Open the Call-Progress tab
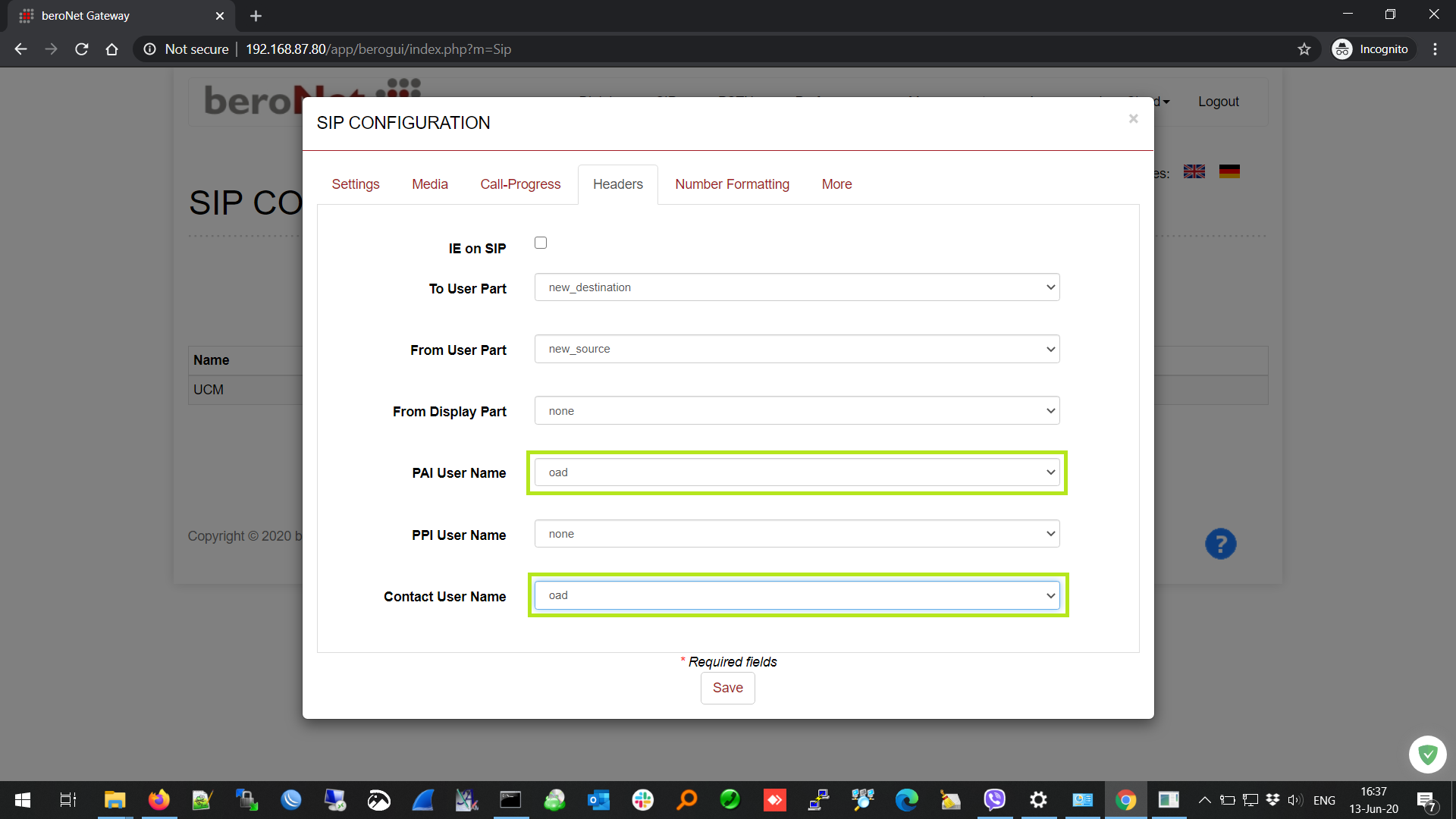The height and width of the screenshot is (819, 1456). (x=520, y=184)
